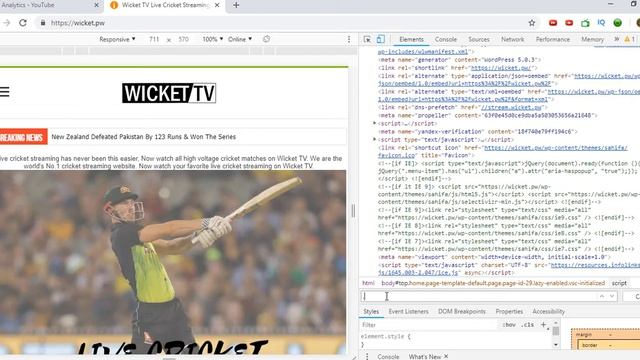This screenshot has width=640, height=360.
Task: Click the html breadcrumb
Action: point(368,283)
